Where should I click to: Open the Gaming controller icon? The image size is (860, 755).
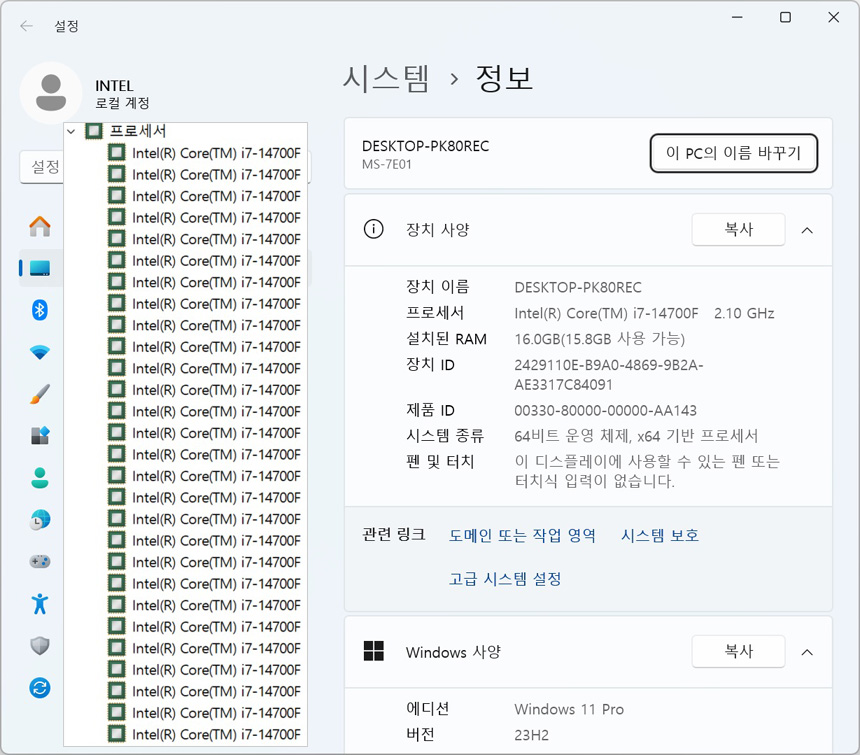[x=40, y=562]
